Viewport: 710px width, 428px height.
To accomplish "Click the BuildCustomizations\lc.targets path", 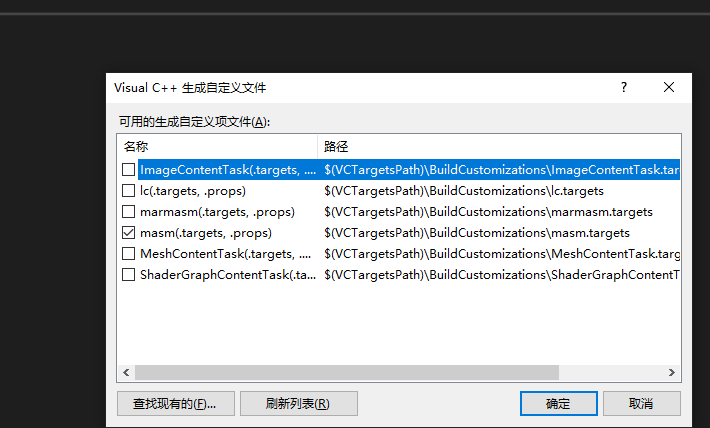I will (x=464, y=191).
